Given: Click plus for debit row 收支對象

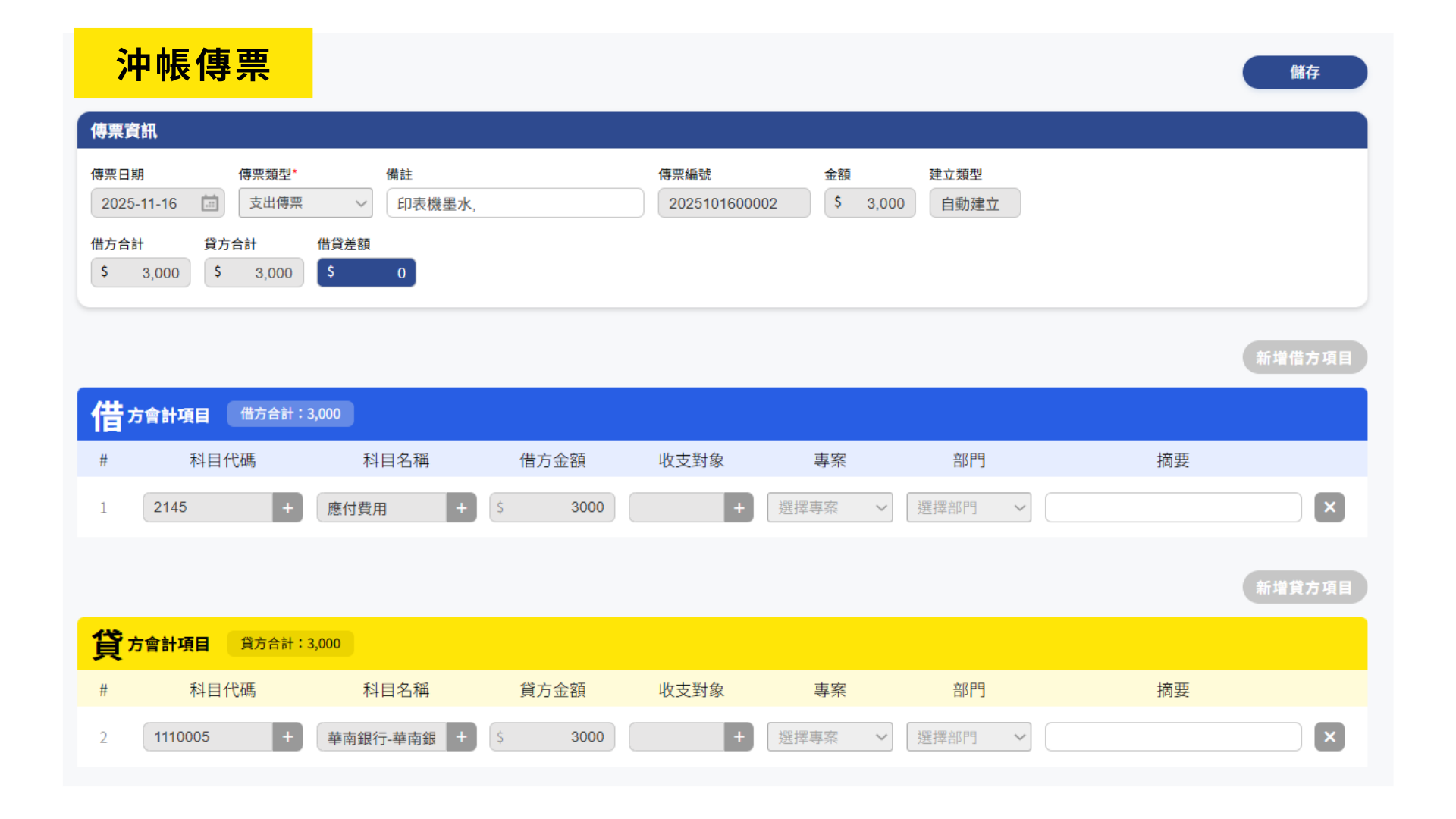Looking at the screenshot, I should 739,508.
